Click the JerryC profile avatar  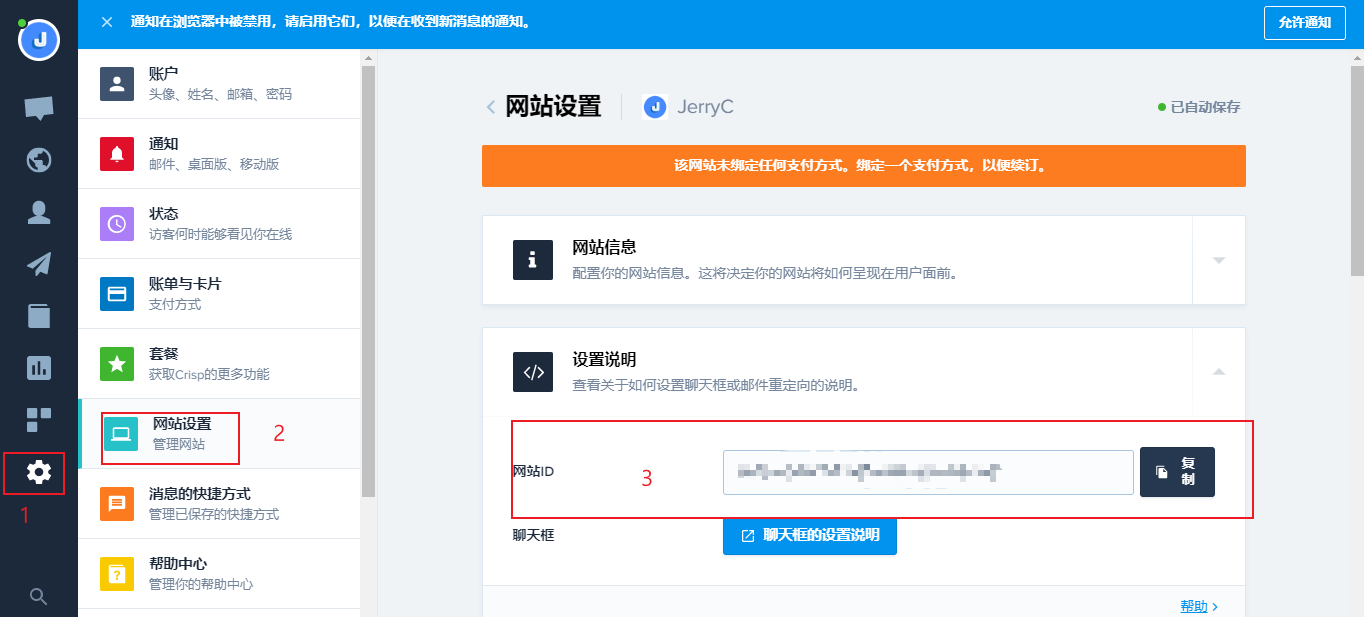pyautogui.click(x=39, y=40)
